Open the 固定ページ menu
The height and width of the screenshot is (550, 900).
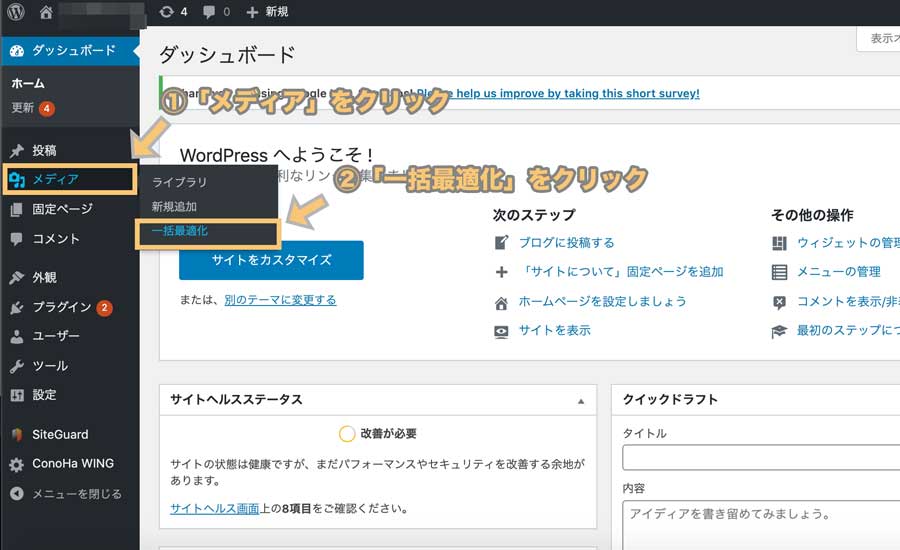(x=62, y=209)
